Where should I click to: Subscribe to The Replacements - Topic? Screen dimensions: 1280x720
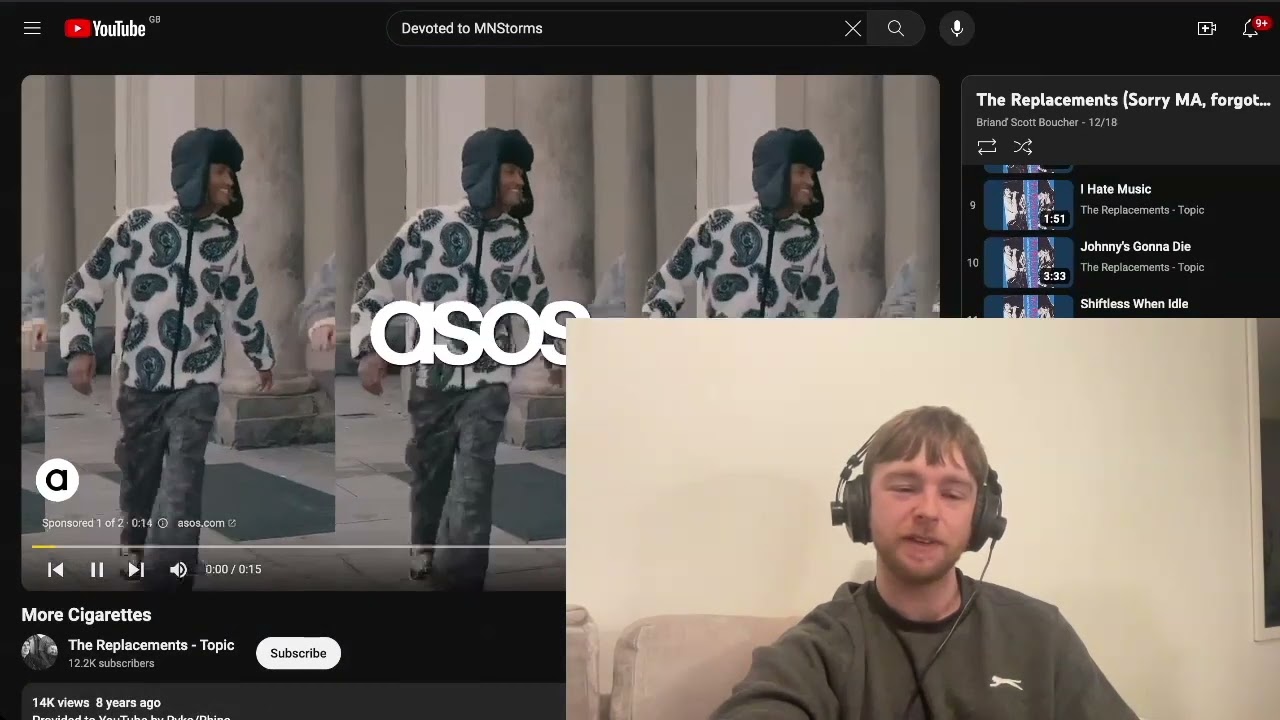click(298, 653)
